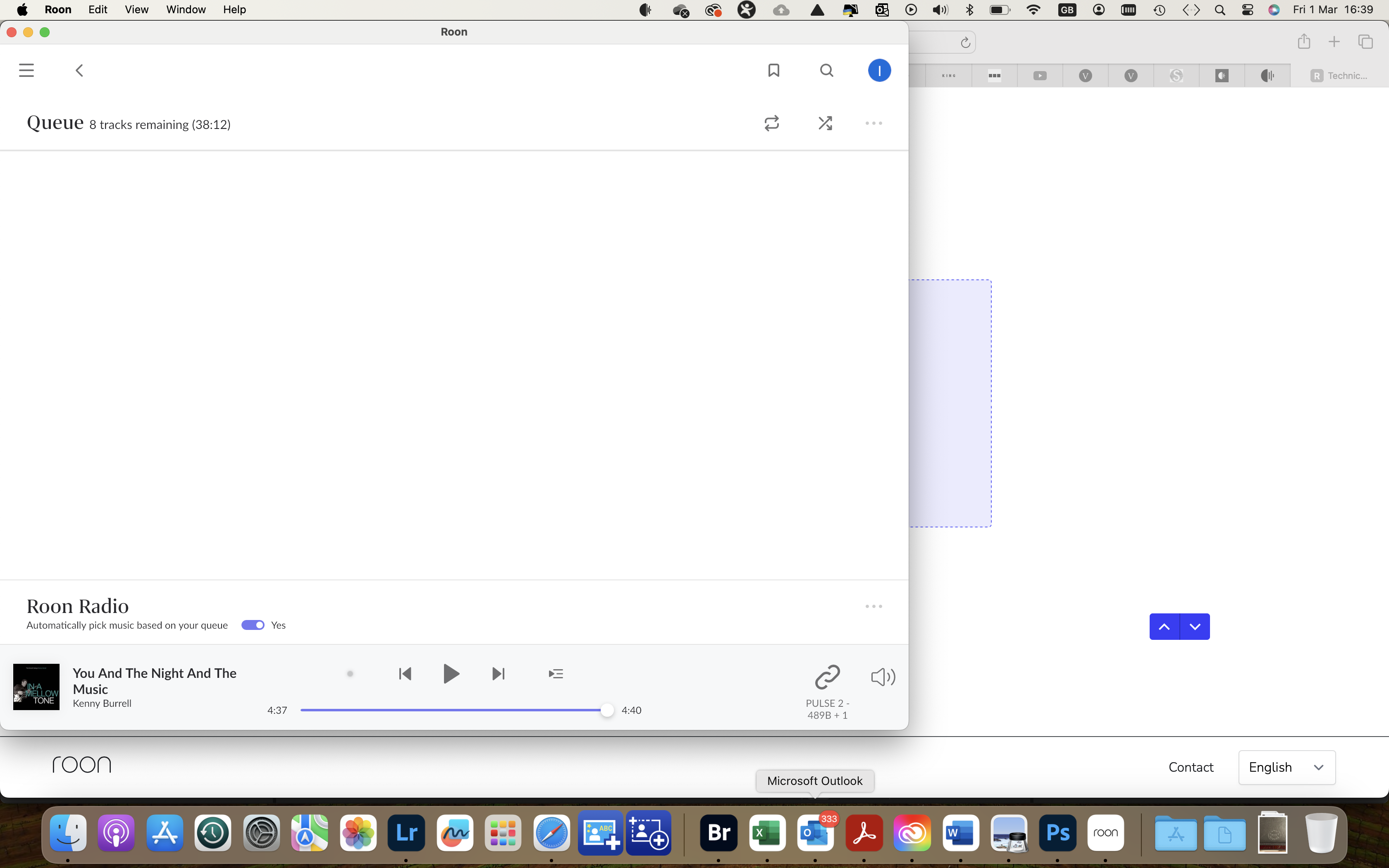Open Microsoft Excel from the Dock
Screen dimensions: 1389x868
(767, 833)
